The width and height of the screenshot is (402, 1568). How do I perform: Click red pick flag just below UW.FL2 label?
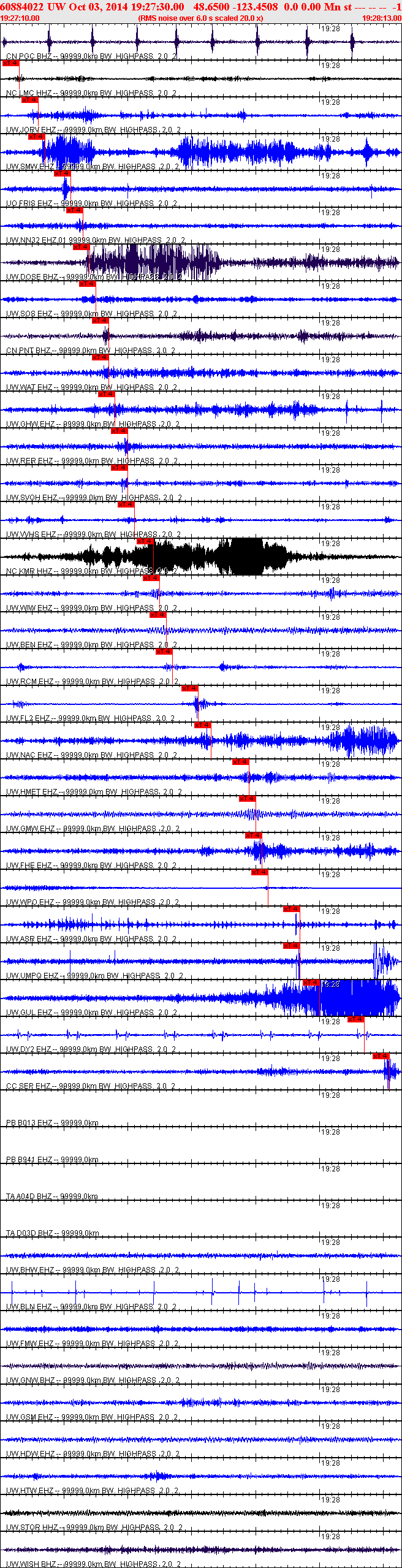202,725
